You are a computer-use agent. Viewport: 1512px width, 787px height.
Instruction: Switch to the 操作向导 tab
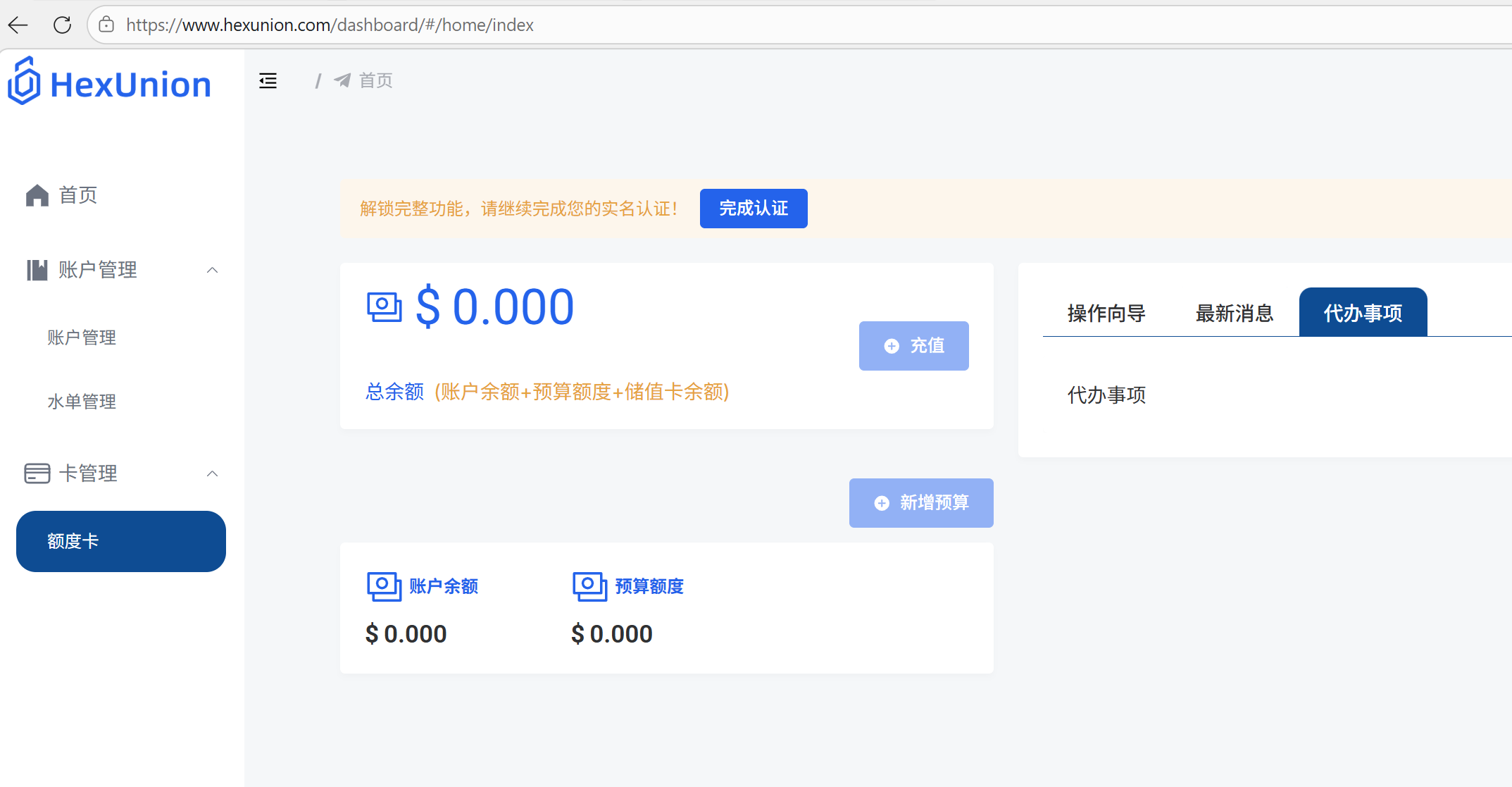pos(1106,313)
